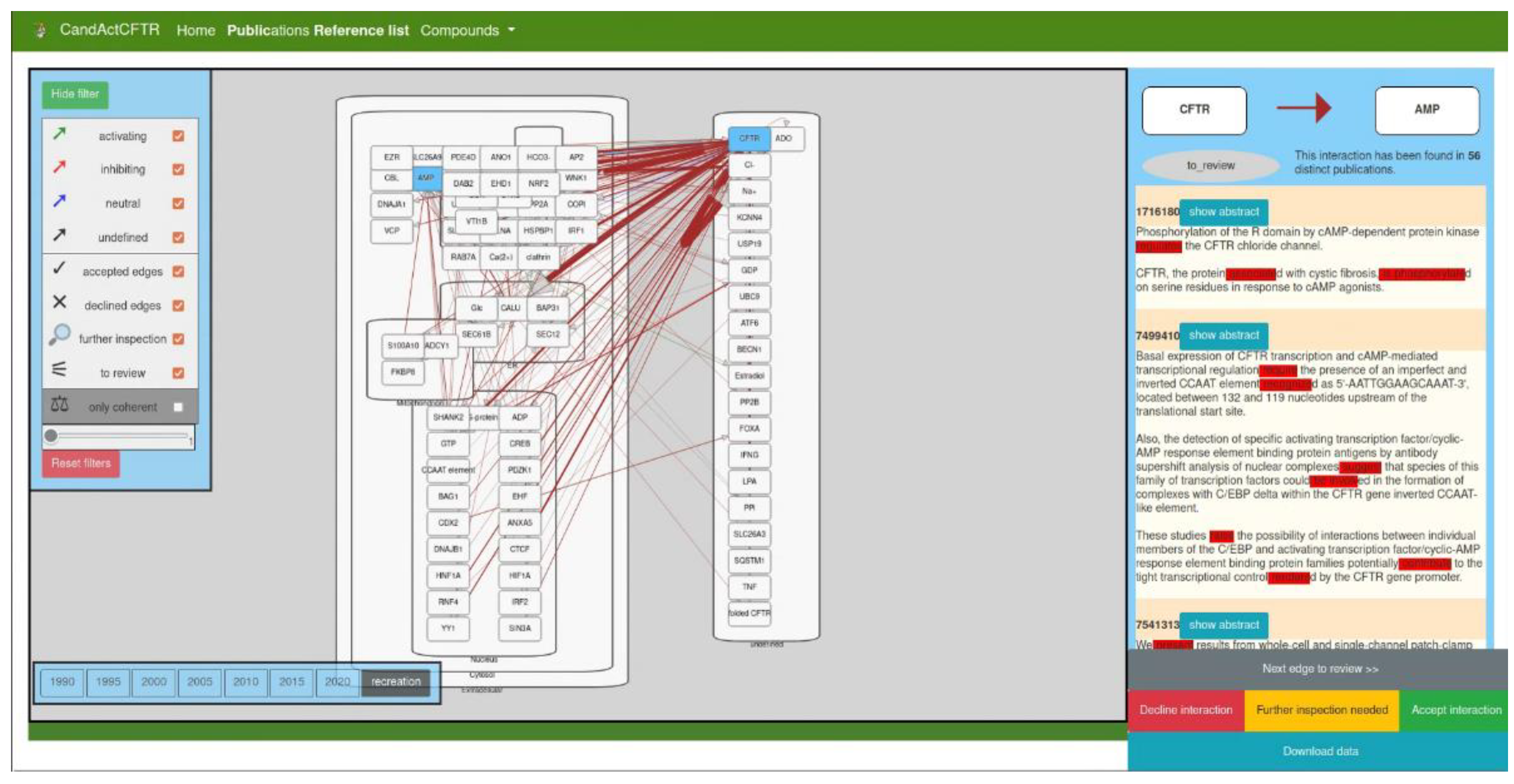Screen dimensions: 1514x784
Task: Click the declined edges X icon
Action: (x=59, y=302)
